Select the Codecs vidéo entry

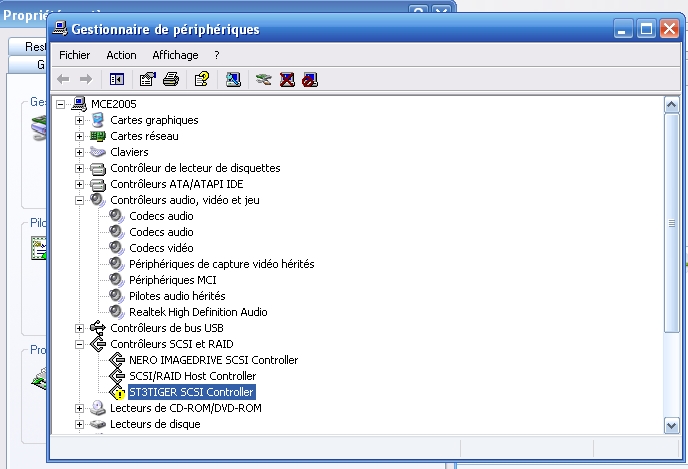[x=161, y=248]
